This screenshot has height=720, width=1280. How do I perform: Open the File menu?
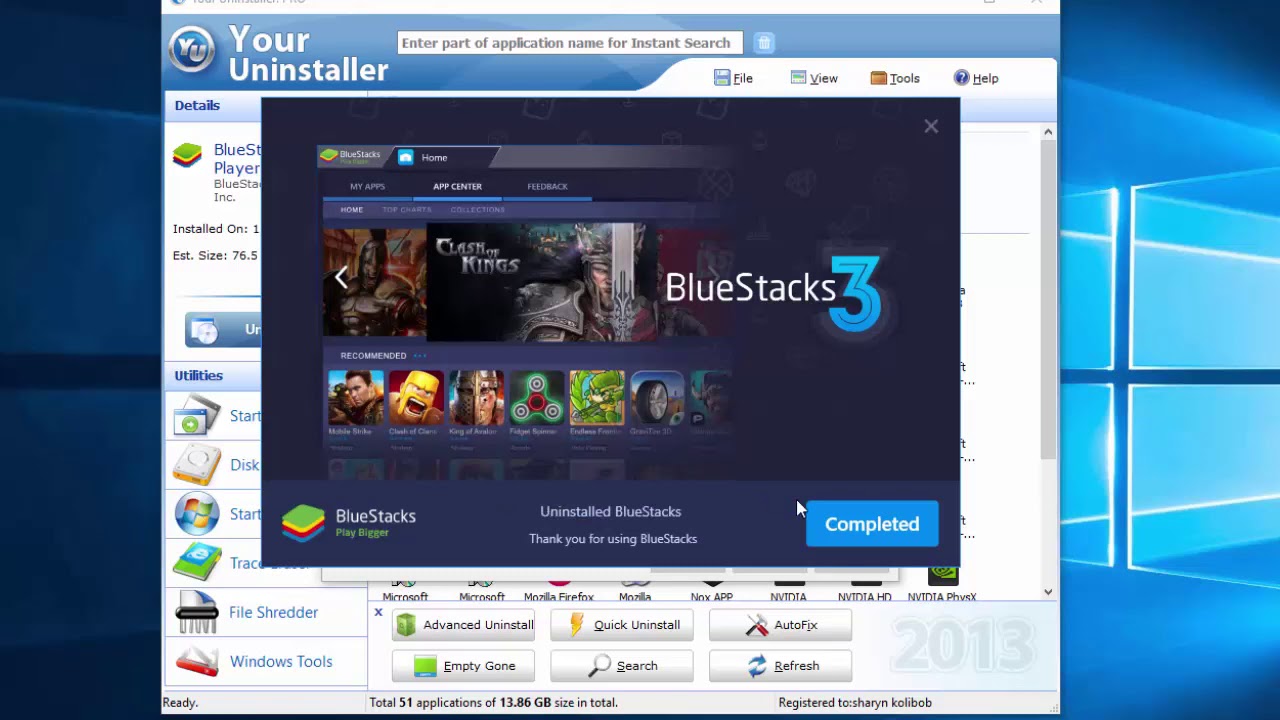point(733,78)
